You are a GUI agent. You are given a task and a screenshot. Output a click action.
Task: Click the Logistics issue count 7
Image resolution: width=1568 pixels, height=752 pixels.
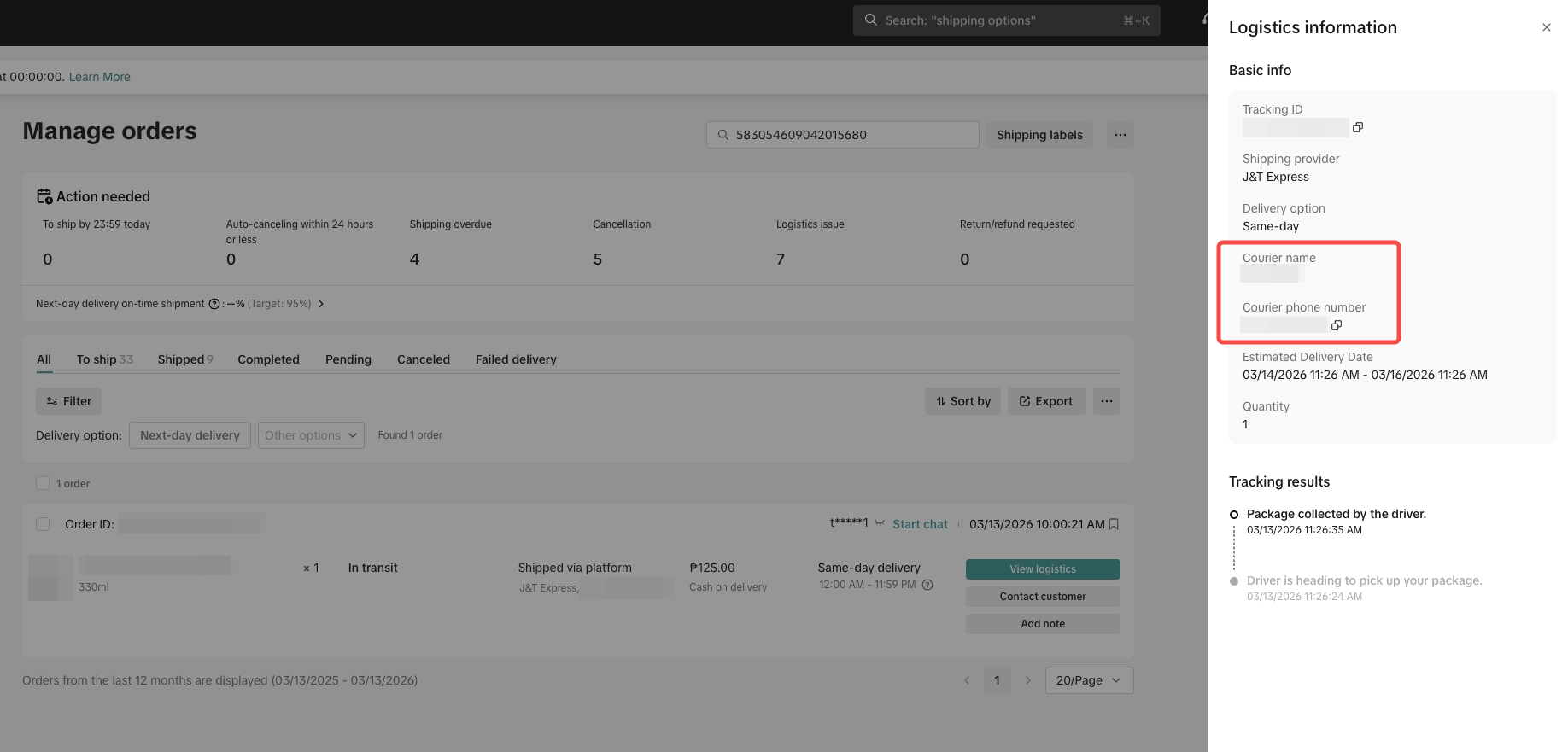(x=781, y=259)
